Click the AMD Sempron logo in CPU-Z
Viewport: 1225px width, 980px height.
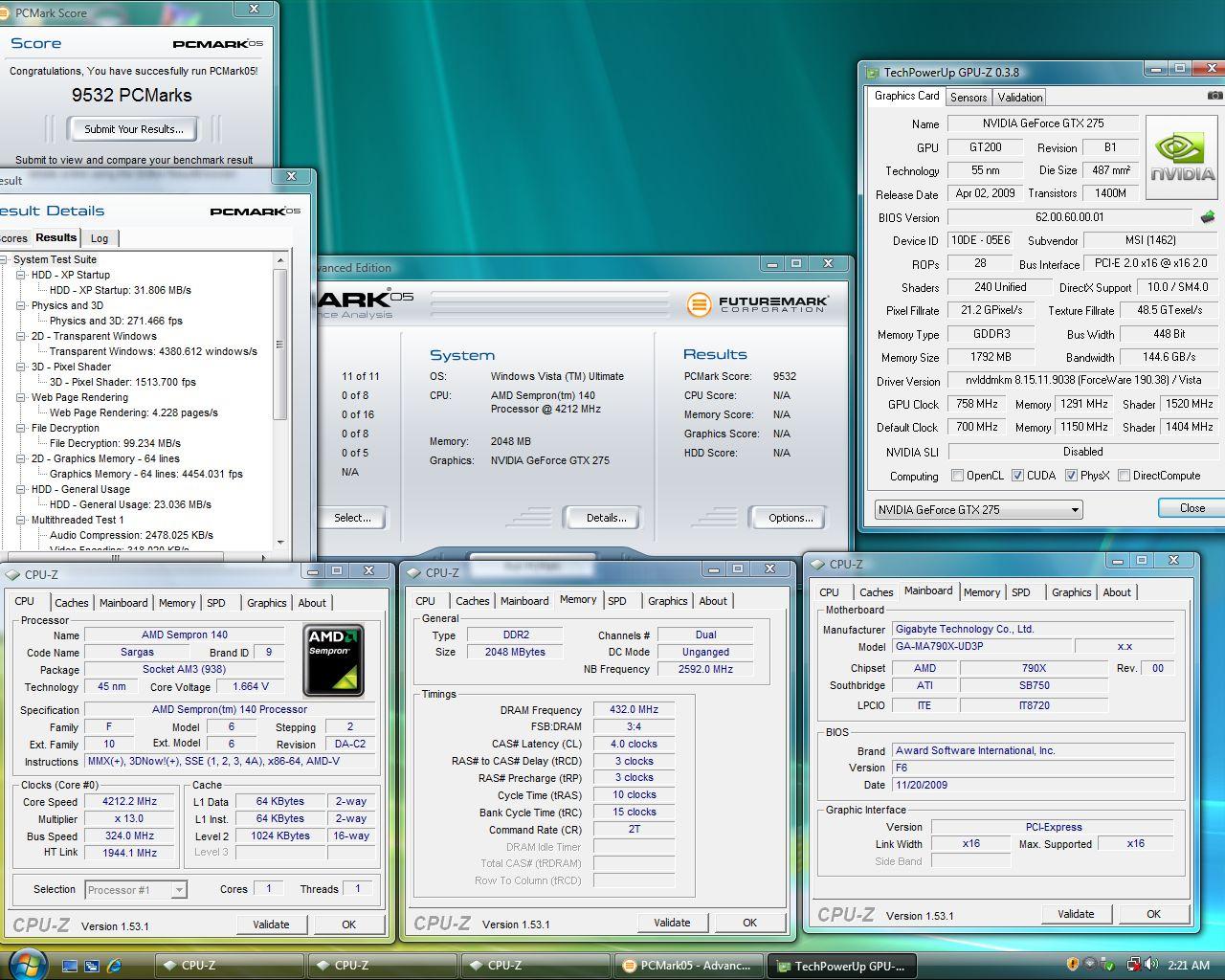pos(334,660)
